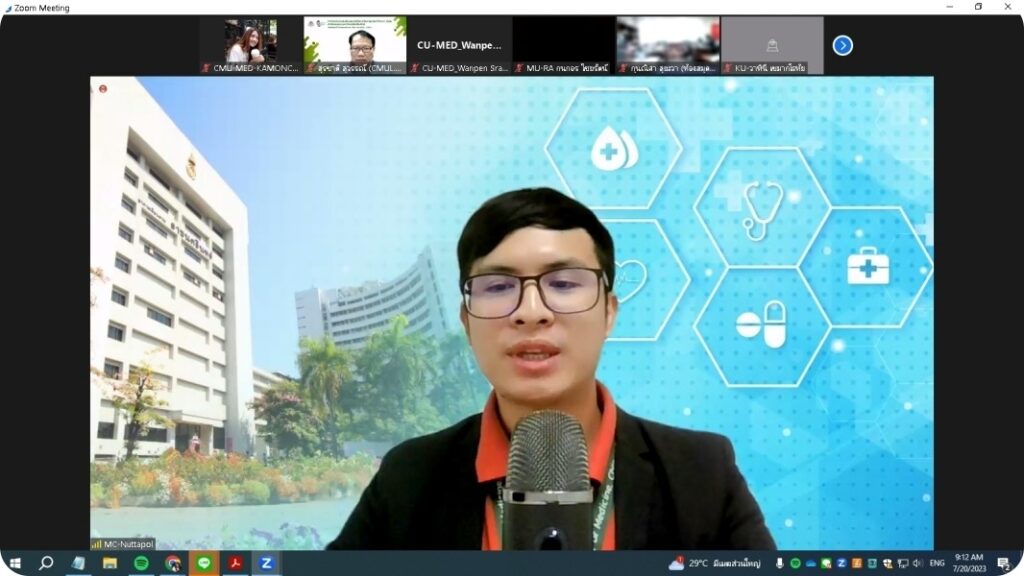Open Spotify from the taskbar
The width and height of the screenshot is (1024, 576).
click(x=141, y=563)
